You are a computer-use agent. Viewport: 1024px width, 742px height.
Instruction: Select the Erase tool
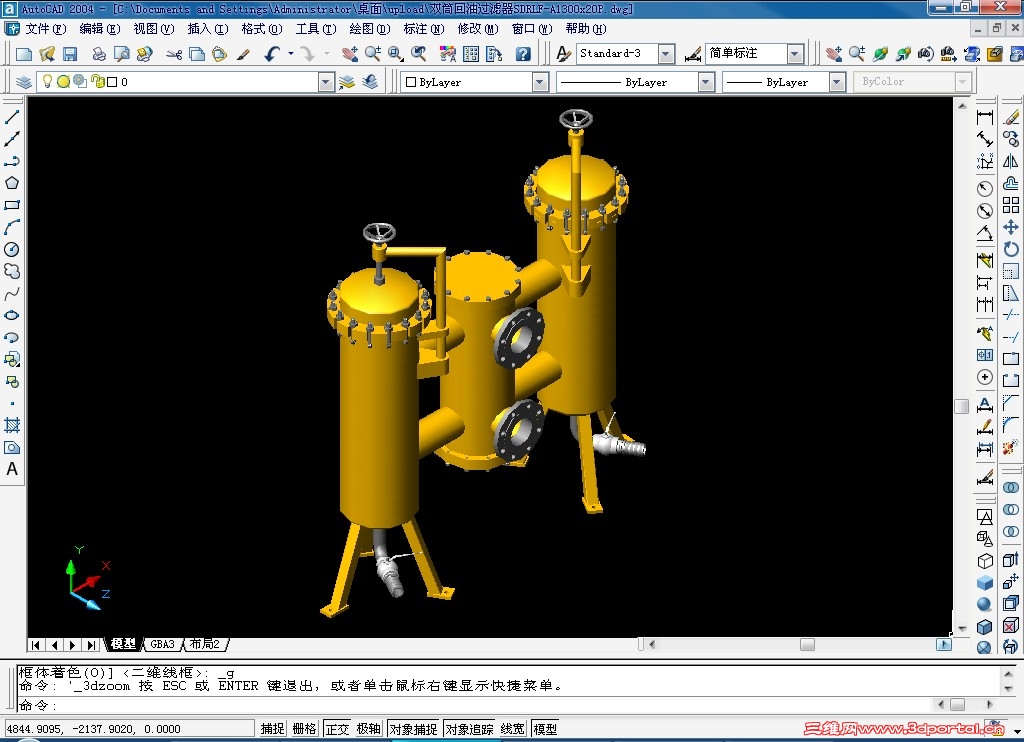[x=1011, y=118]
